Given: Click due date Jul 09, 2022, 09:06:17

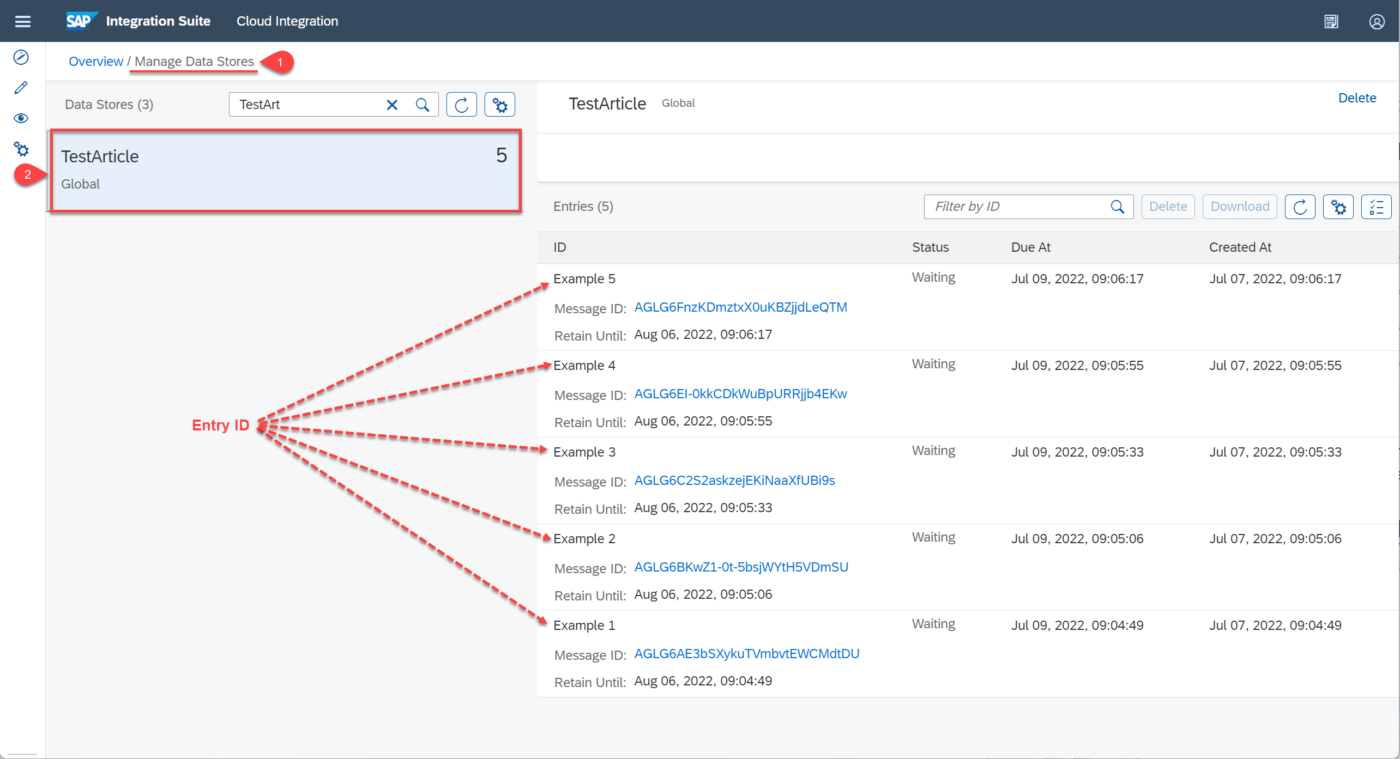Looking at the screenshot, I should pyautogui.click(x=1077, y=279).
